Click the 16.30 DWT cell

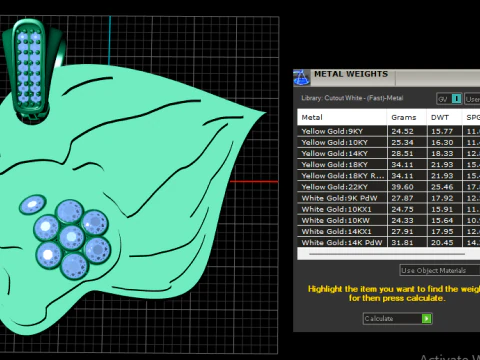444,142
